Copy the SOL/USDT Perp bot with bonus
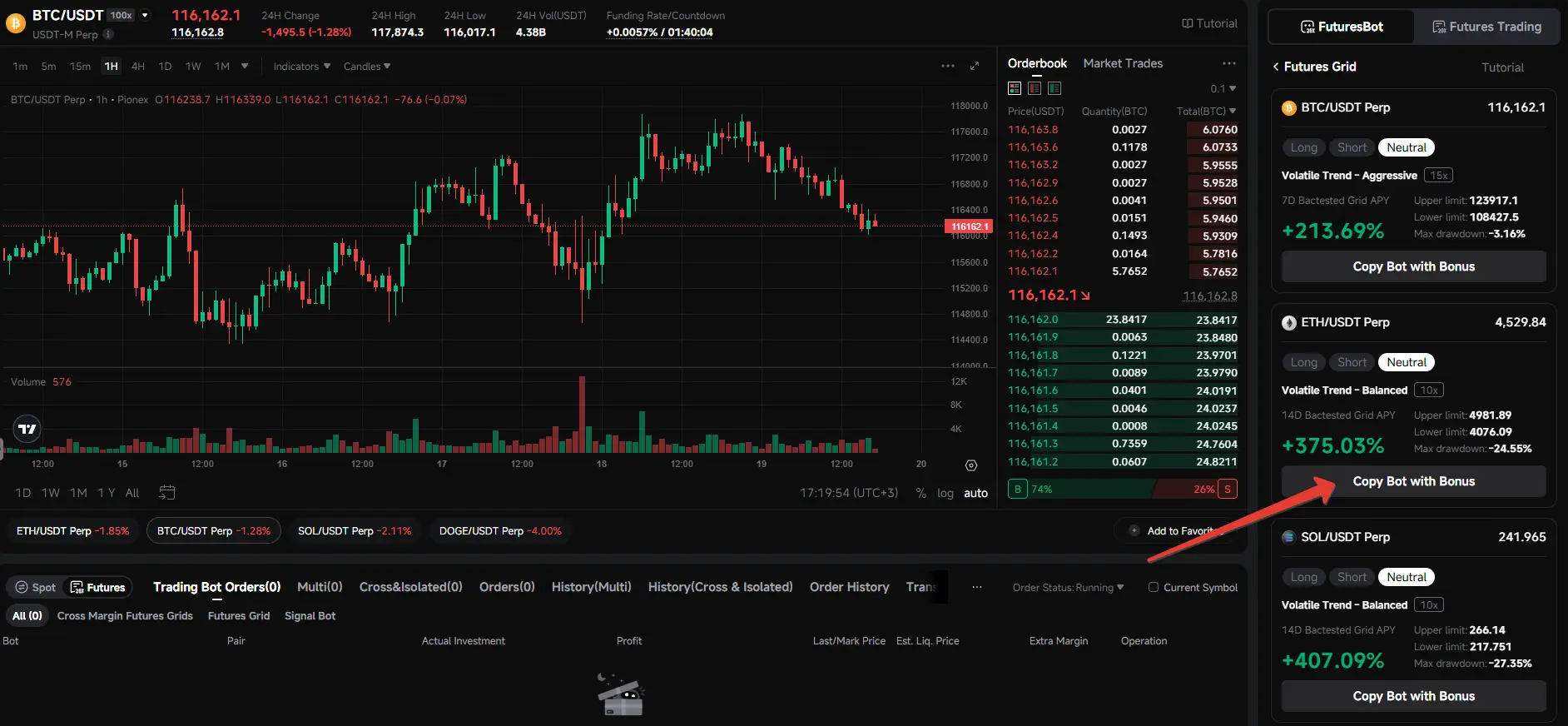Viewport: 1568px width, 726px height. coord(1413,696)
